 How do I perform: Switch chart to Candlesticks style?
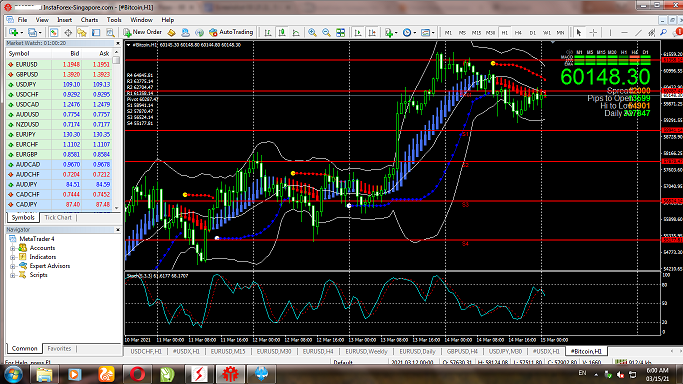point(282,33)
